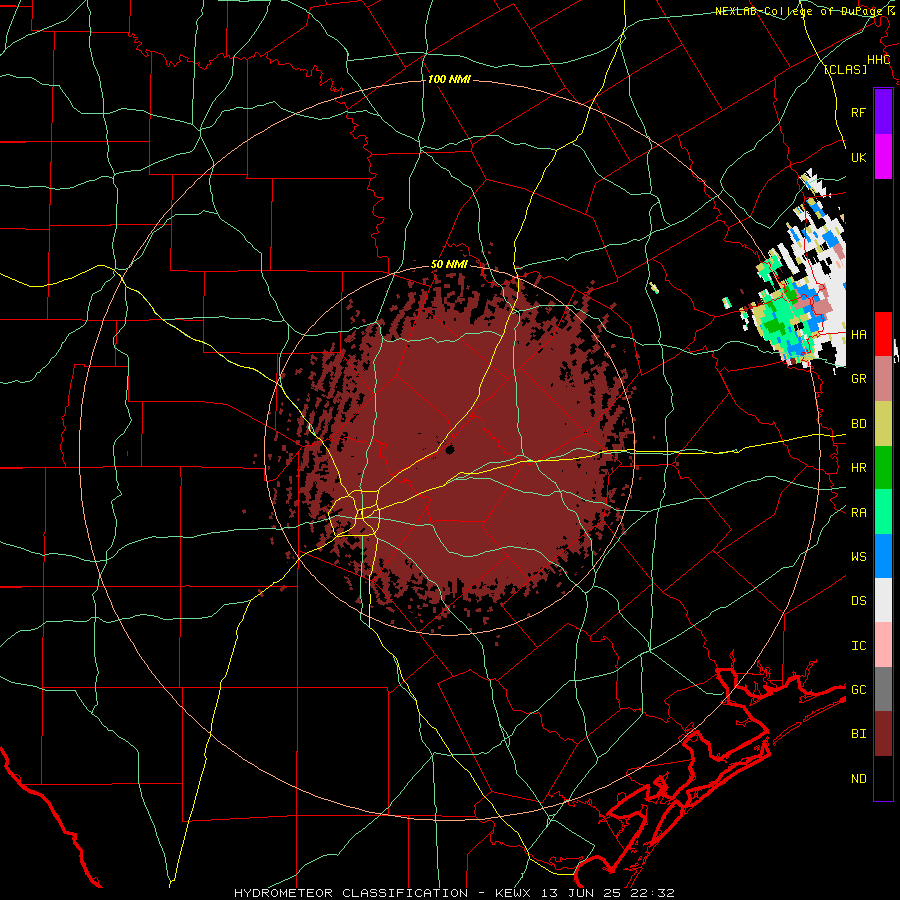Click the black ND legend swatch
The width and height of the screenshot is (900, 900).
coord(883,778)
